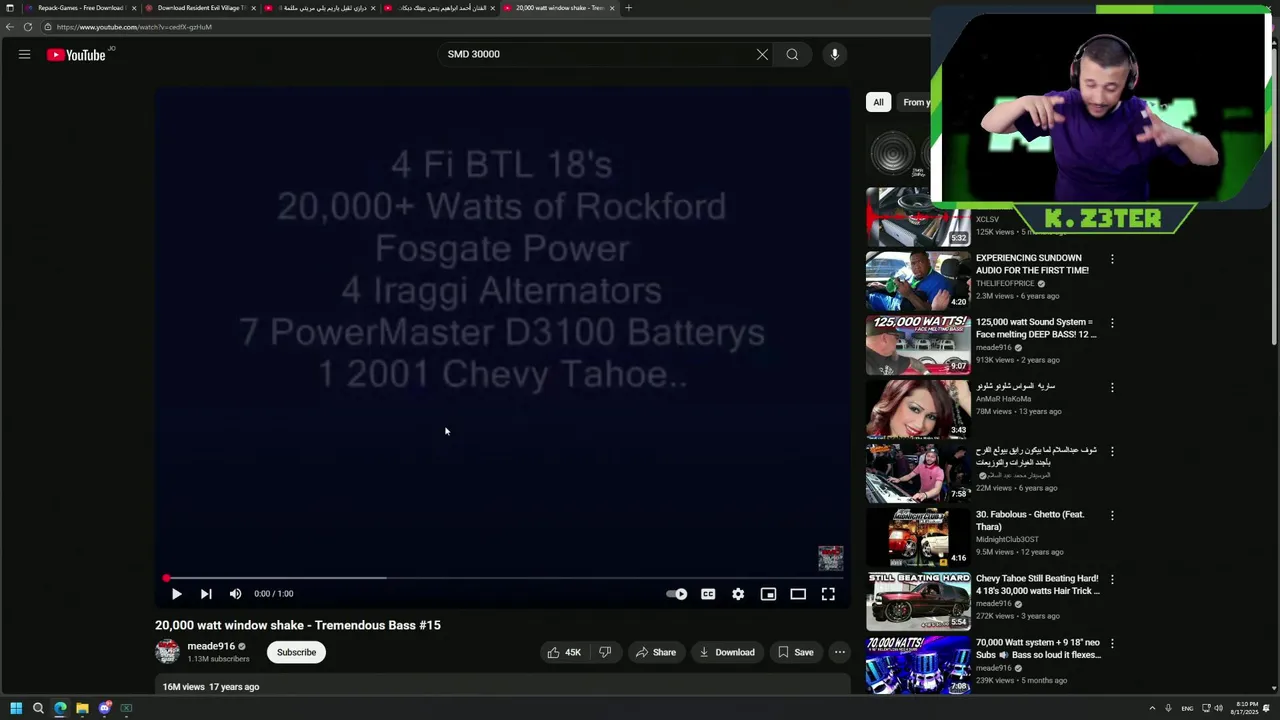
Task: Open Windows taskbar search
Action: 38,708
